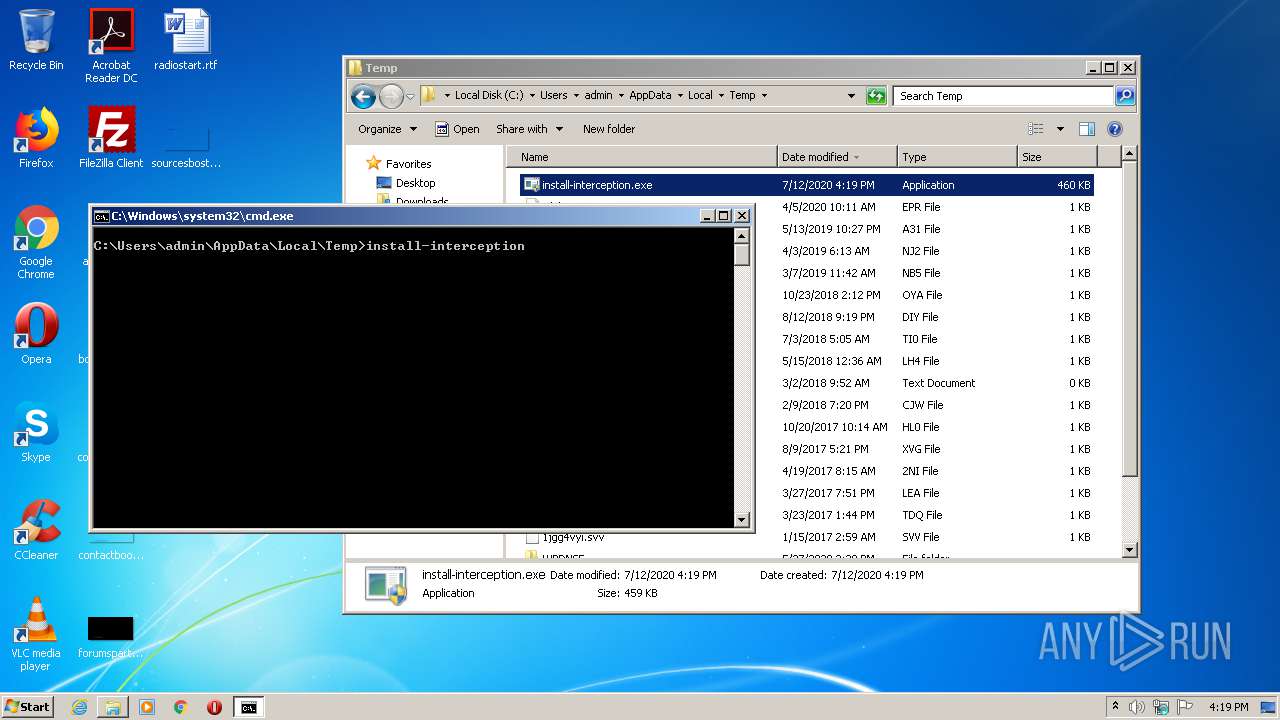The width and height of the screenshot is (1280, 720).
Task: Switch to the cmd.exe taskbar button
Action: coord(248,707)
